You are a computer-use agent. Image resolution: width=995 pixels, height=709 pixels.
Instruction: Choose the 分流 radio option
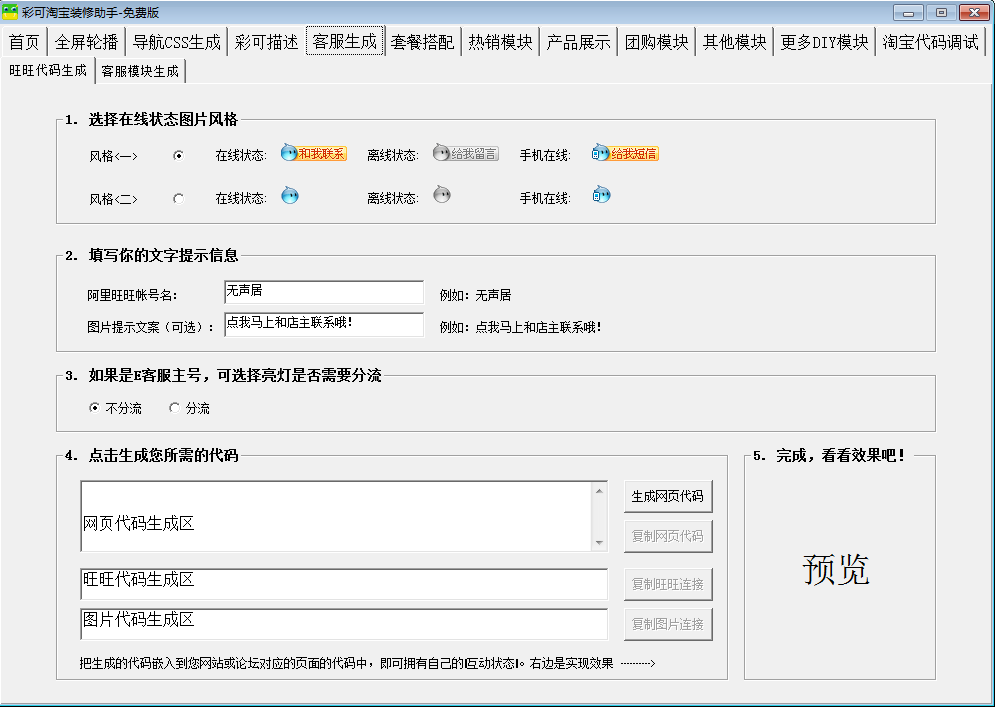coord(175,408)
